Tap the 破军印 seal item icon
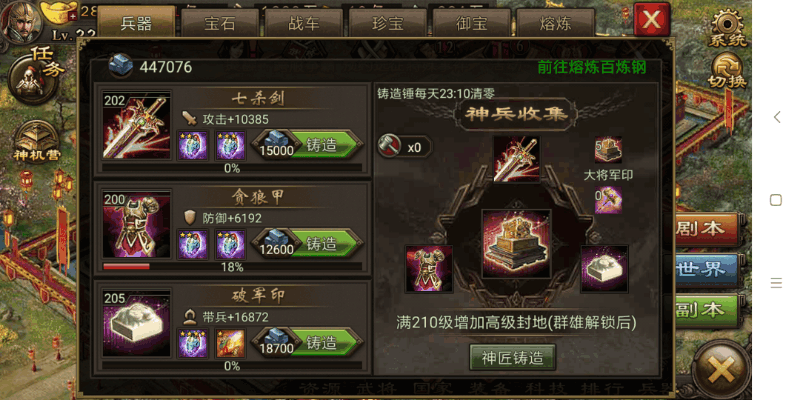 [x=137, y=323]
